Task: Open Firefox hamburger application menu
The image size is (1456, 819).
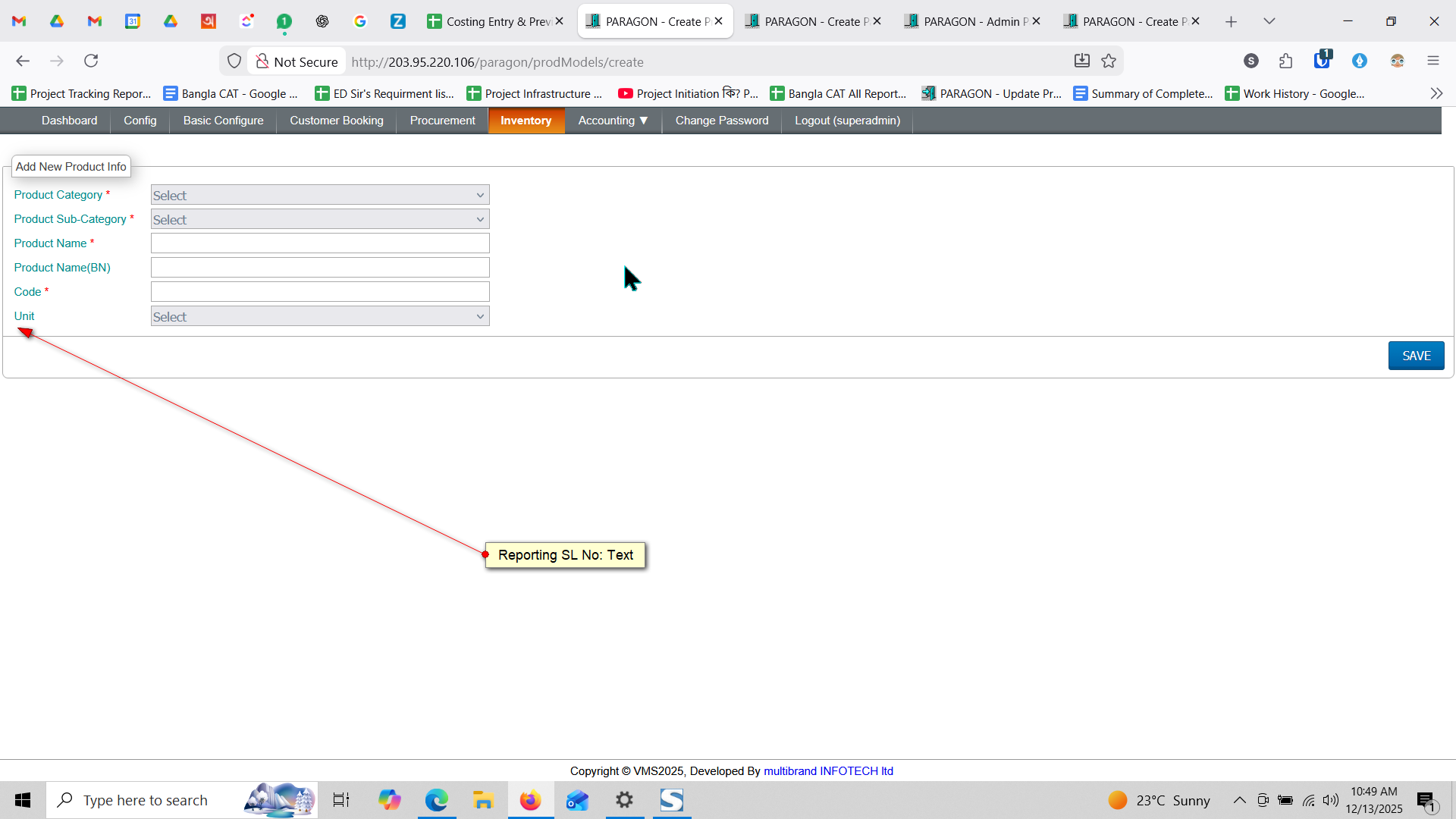Action: pyautogui.click(x=1432, y=61)
